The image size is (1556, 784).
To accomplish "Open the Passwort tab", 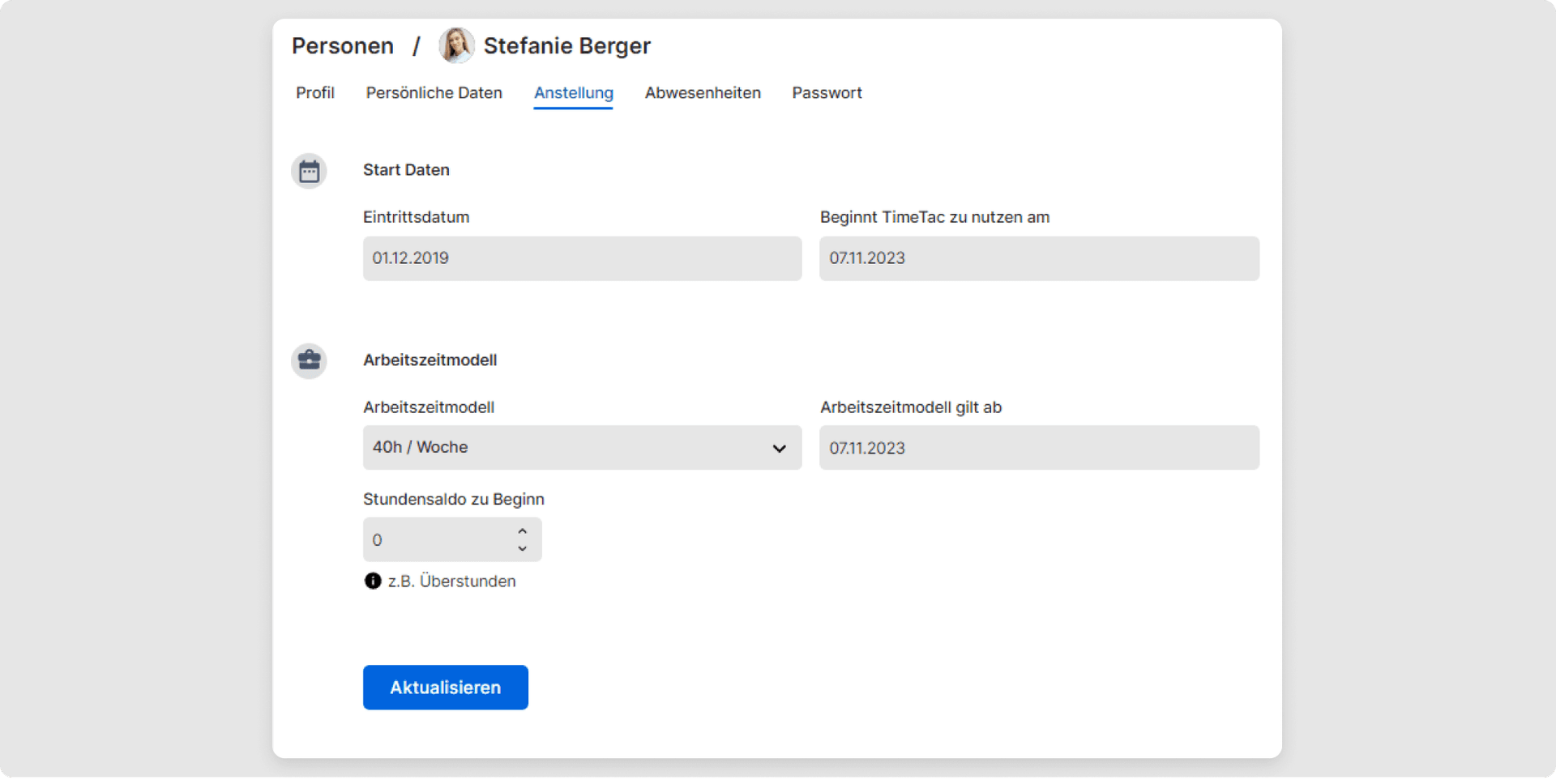I will [x=827, y=92].
